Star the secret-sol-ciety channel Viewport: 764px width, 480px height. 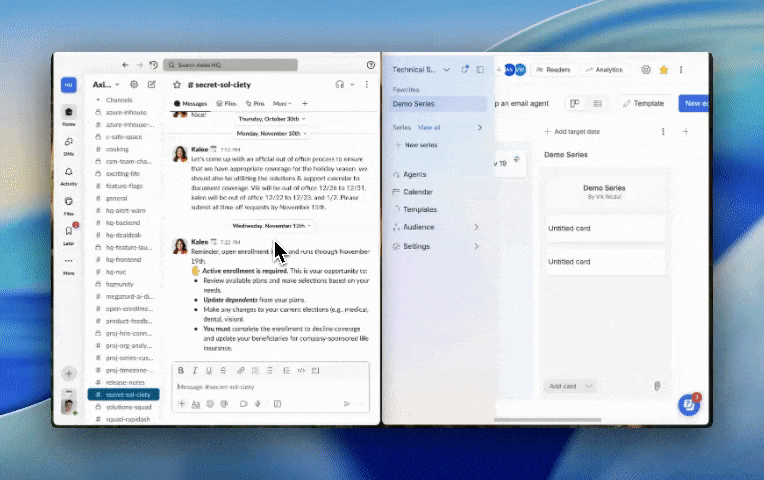[177, 85]
